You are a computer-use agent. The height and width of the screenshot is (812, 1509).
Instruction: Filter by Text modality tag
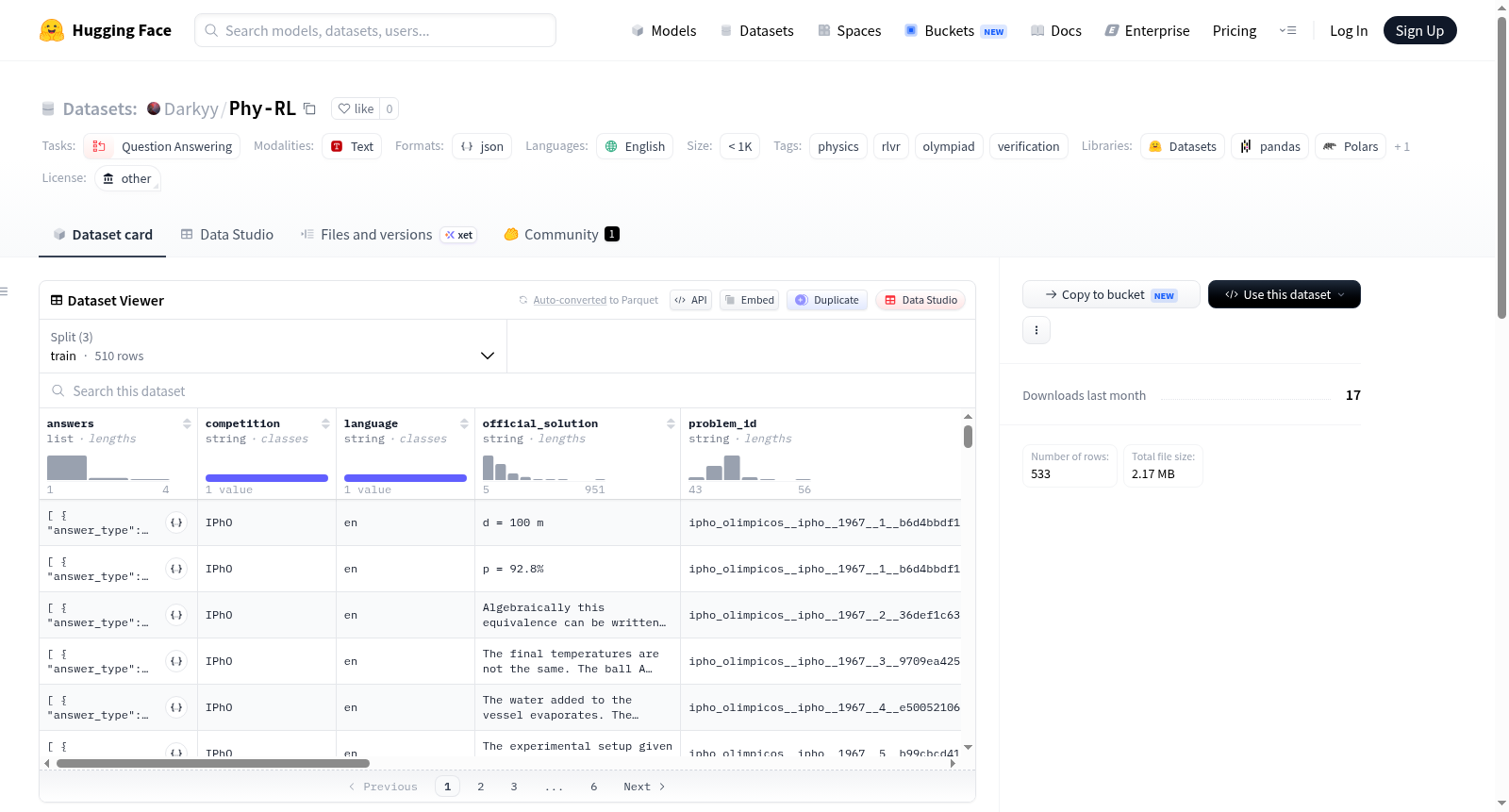tap(352, 146)
